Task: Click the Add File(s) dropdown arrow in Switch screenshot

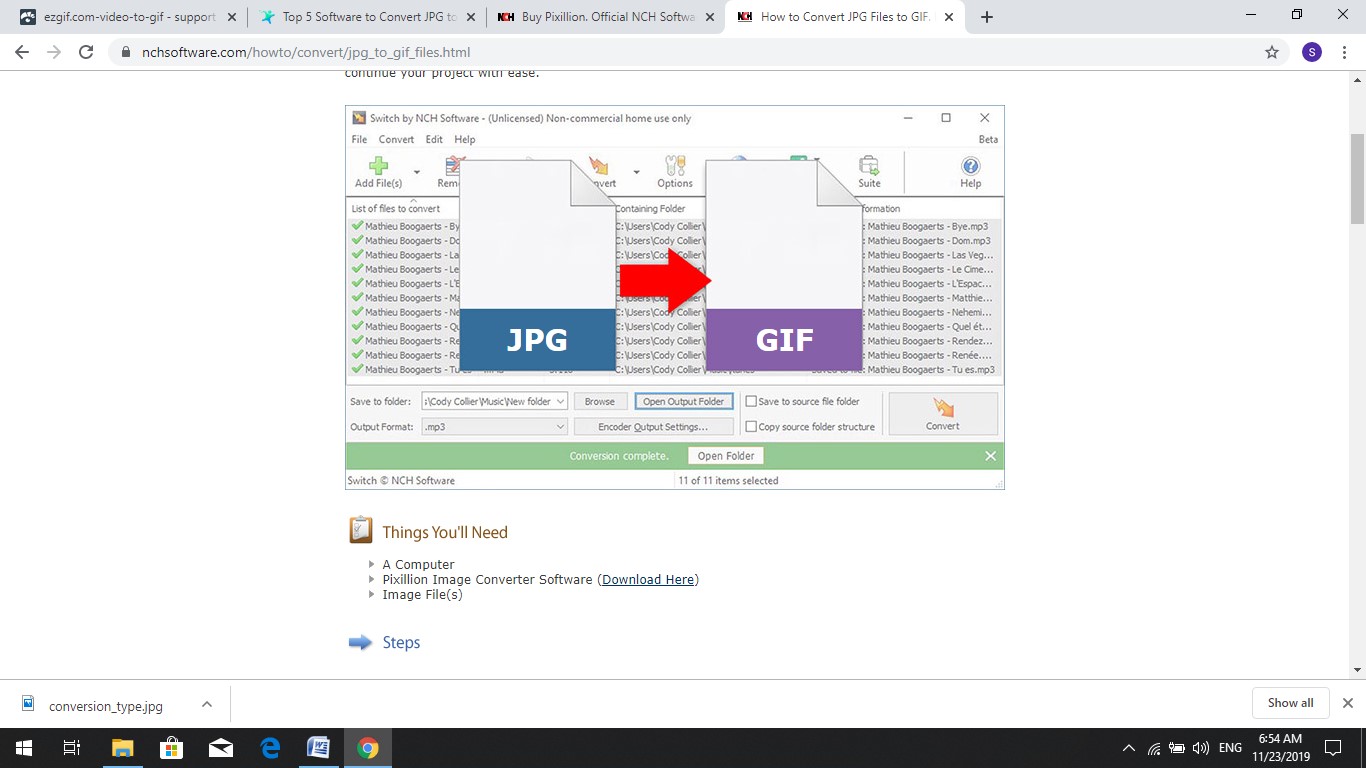Action: click(417, 172)
